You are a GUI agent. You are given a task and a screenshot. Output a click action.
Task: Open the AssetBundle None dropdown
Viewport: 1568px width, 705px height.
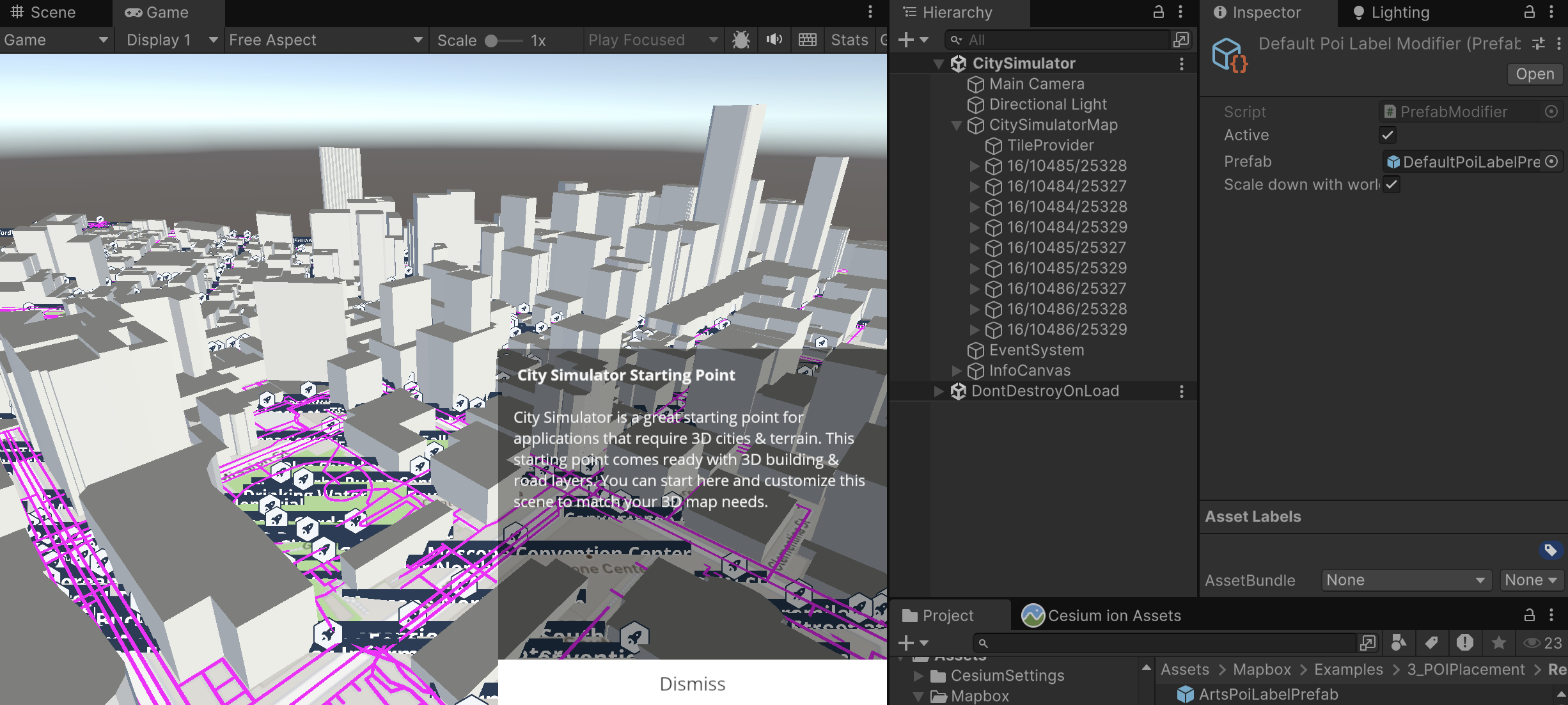click(x=1406, y=580)
